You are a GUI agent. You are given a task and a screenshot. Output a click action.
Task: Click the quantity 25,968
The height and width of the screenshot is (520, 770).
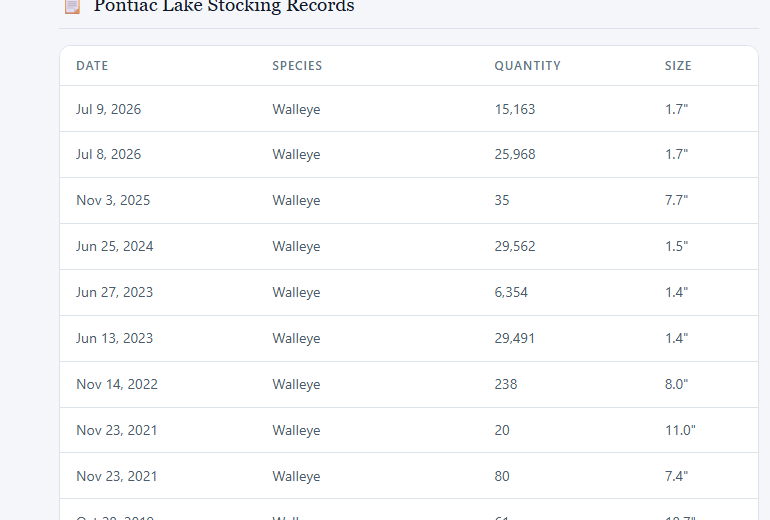(x=515, y=154)
